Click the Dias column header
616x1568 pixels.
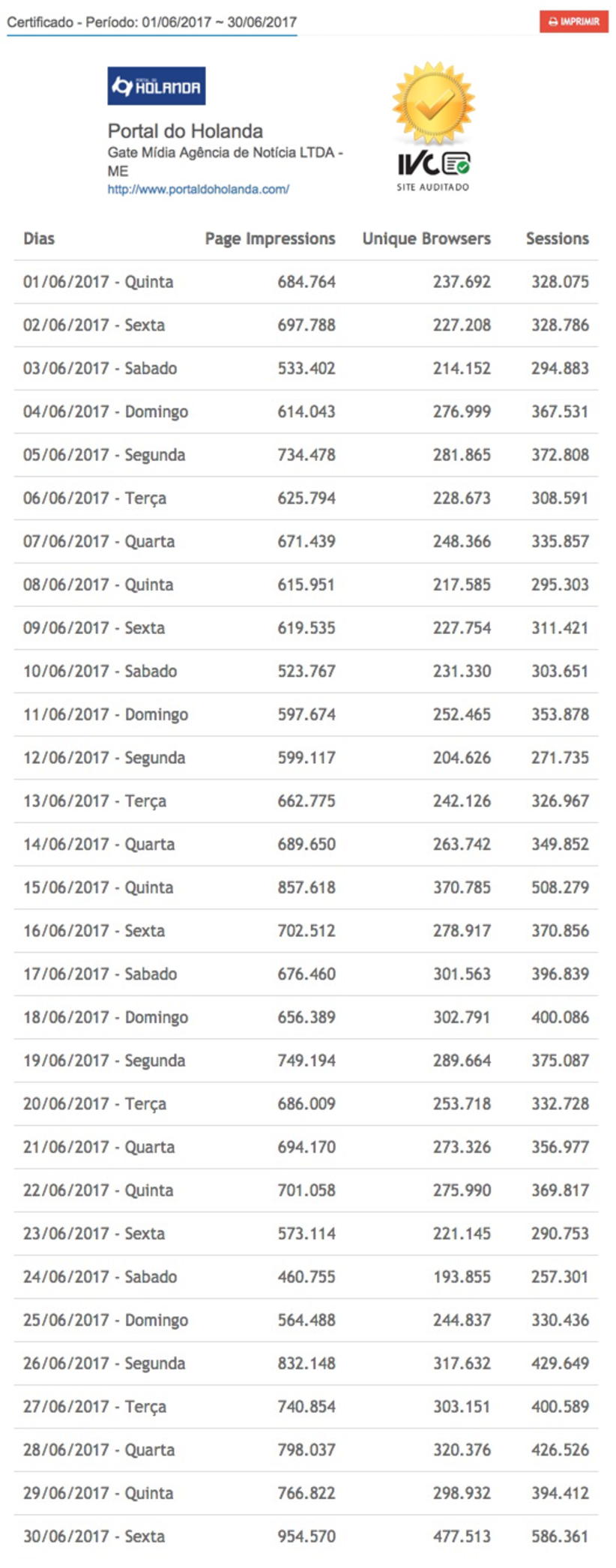tap(39, 239)
